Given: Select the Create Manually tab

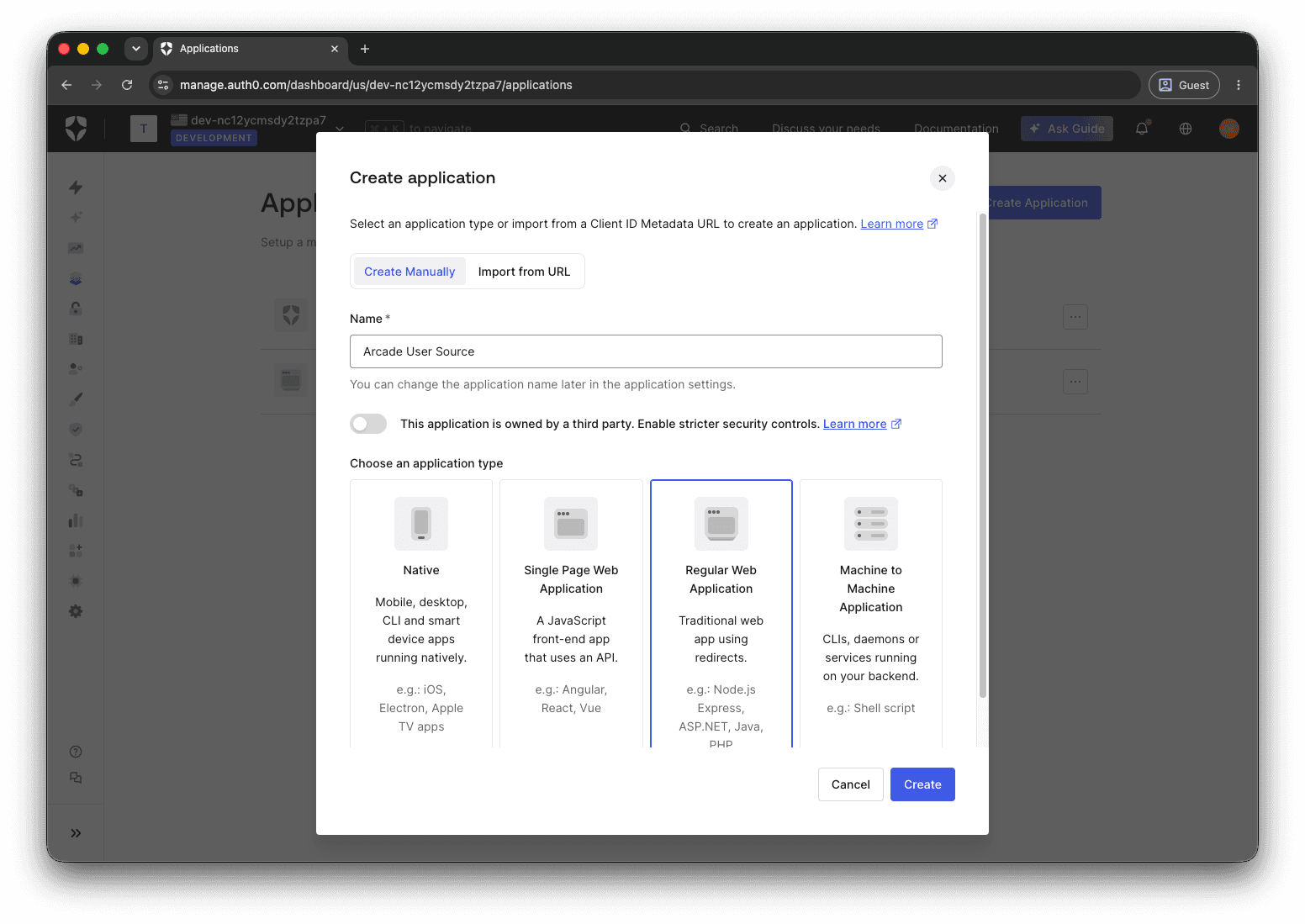Looking at the screenshot, I should tap(409, 272).
